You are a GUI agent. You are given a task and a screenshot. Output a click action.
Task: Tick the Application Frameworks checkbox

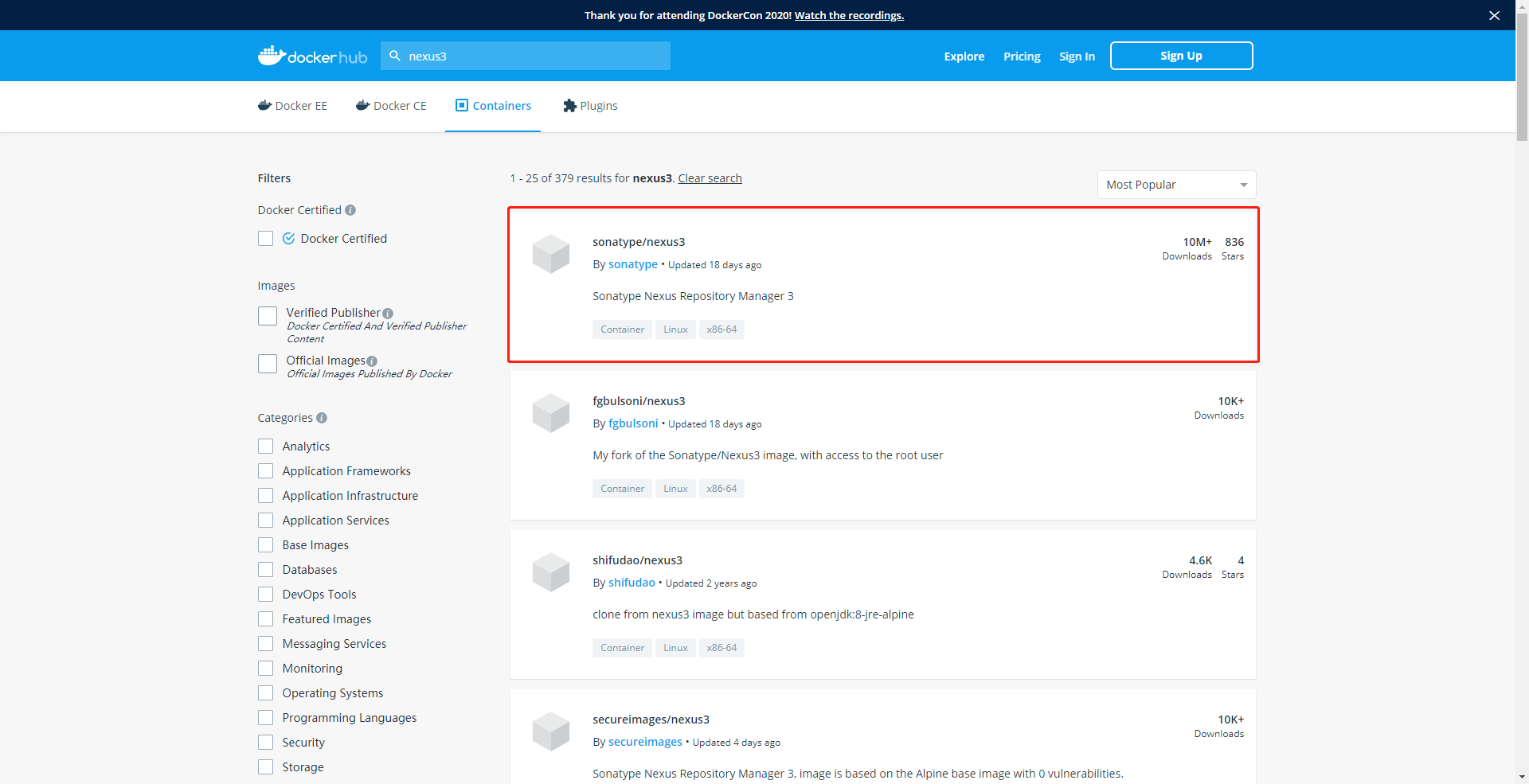point(266,471)
